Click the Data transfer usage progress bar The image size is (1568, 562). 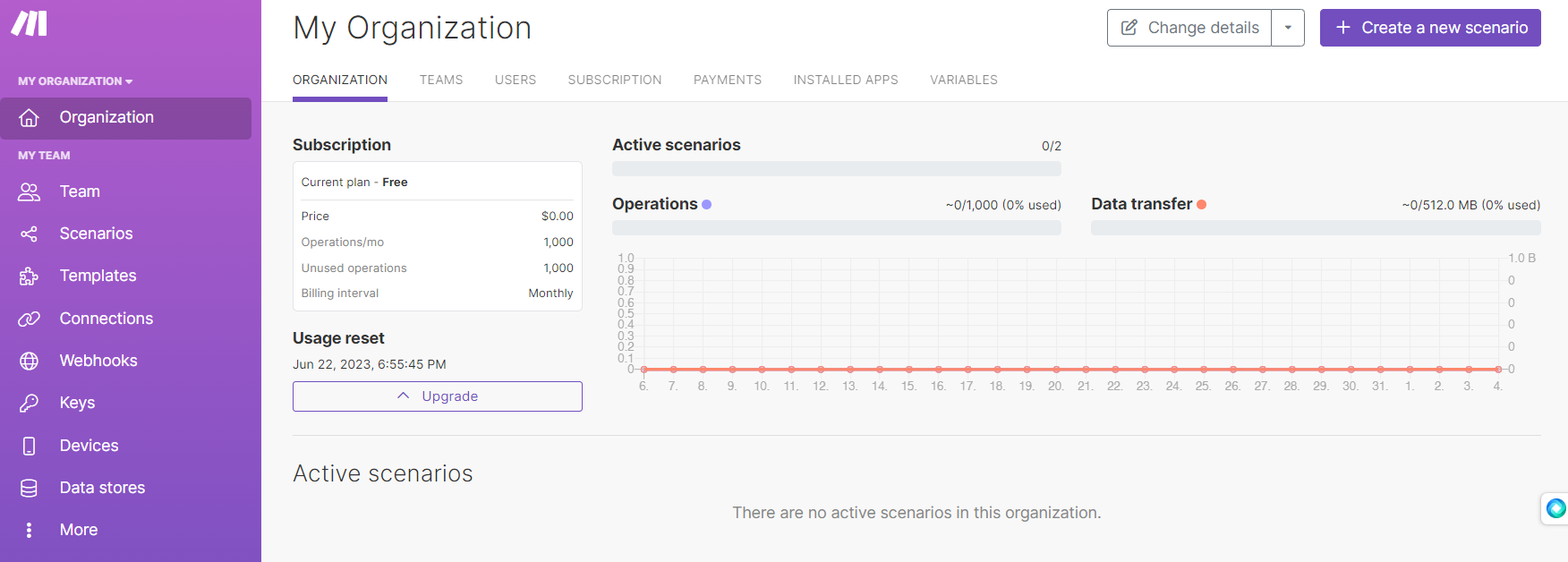pos(1316,228)
